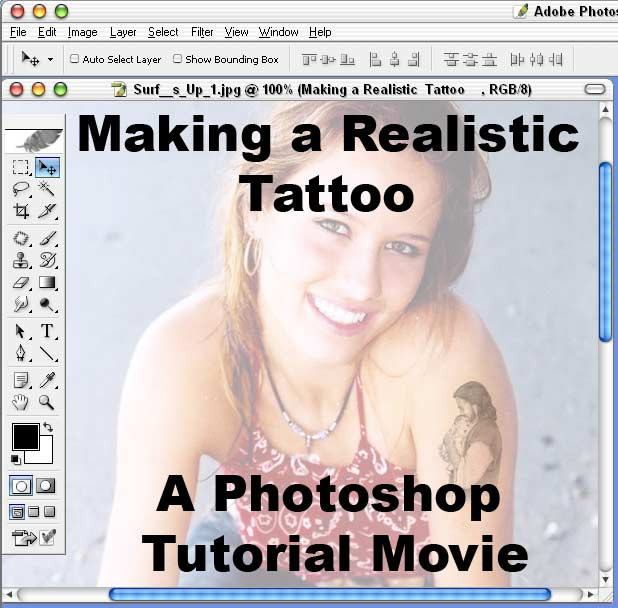
Task: Click Align Left Edges button
Action: tap(375, 60)
